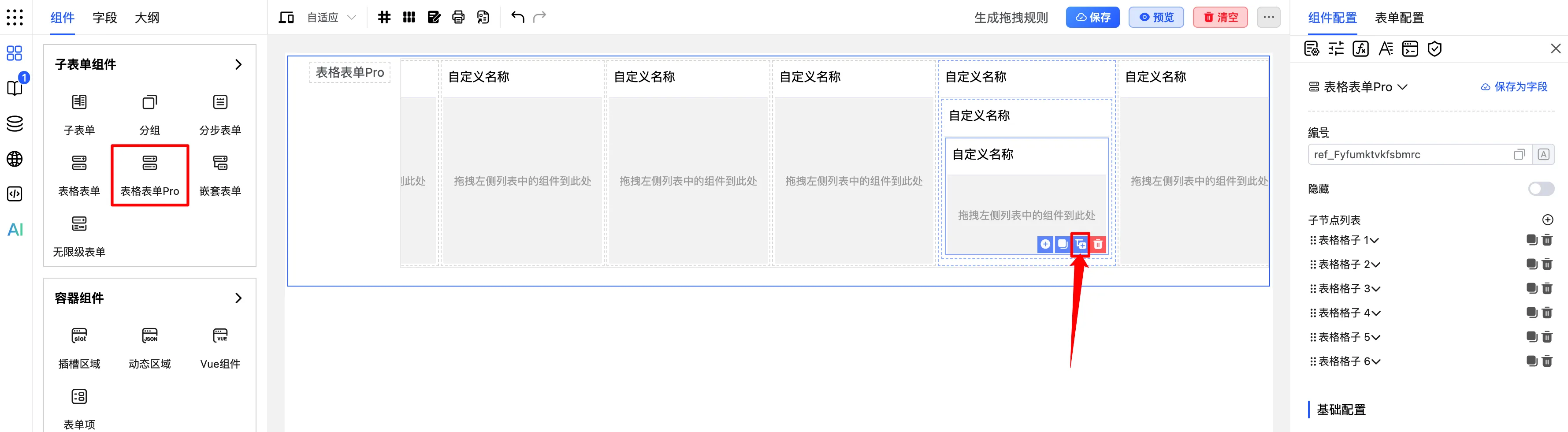This screenshot has width=1568, height=432.
Task: Click the undo arrow in toolbar
Action: (517, 18)
